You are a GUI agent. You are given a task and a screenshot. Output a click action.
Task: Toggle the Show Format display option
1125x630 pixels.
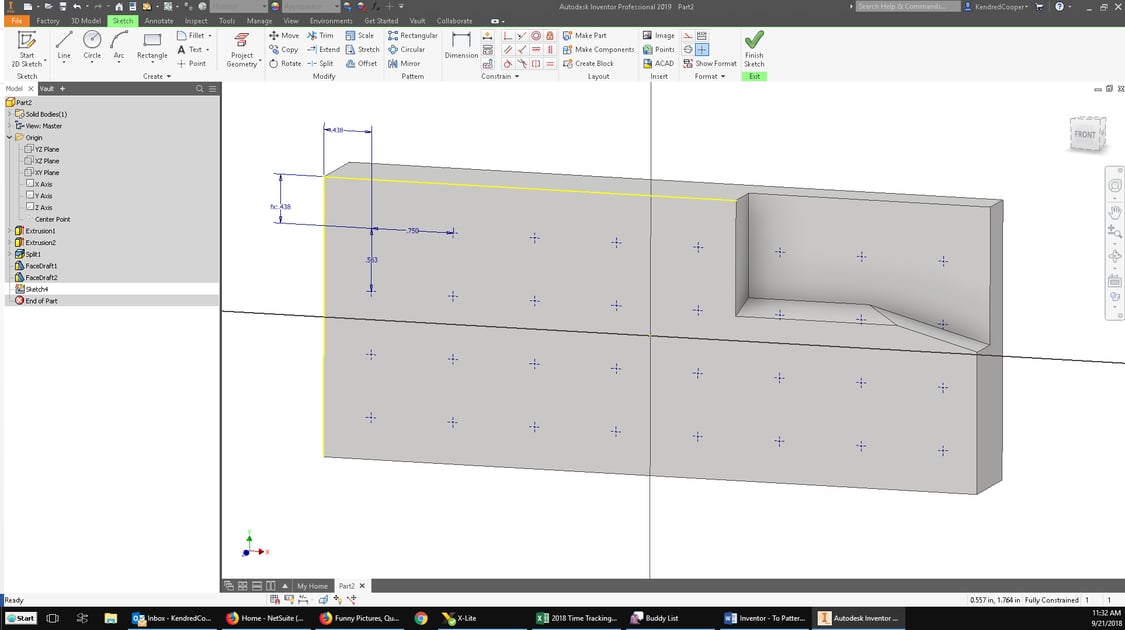coord(709,63)
